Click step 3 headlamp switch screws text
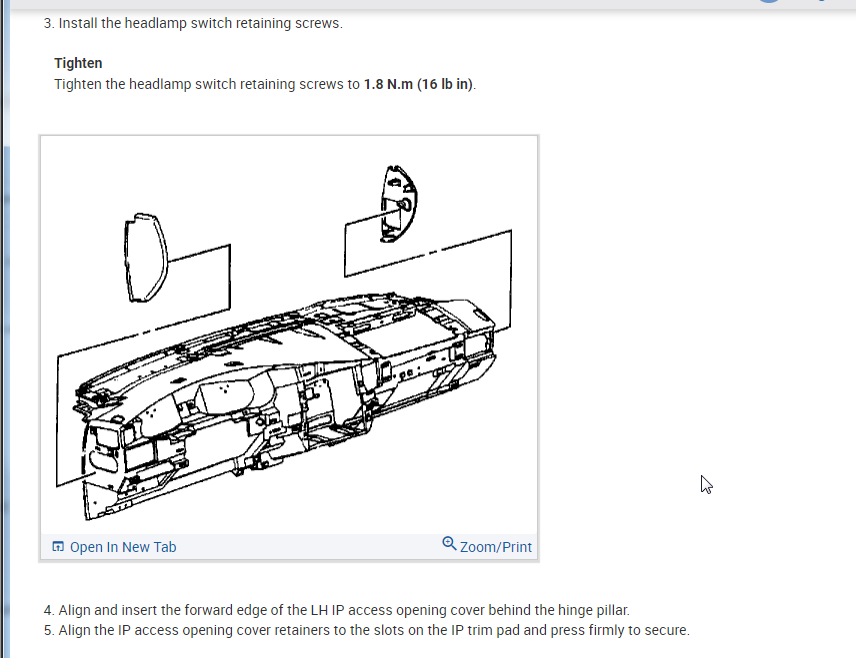The height and width of the screenshot is (658, 856). click(x=193, y=23)
